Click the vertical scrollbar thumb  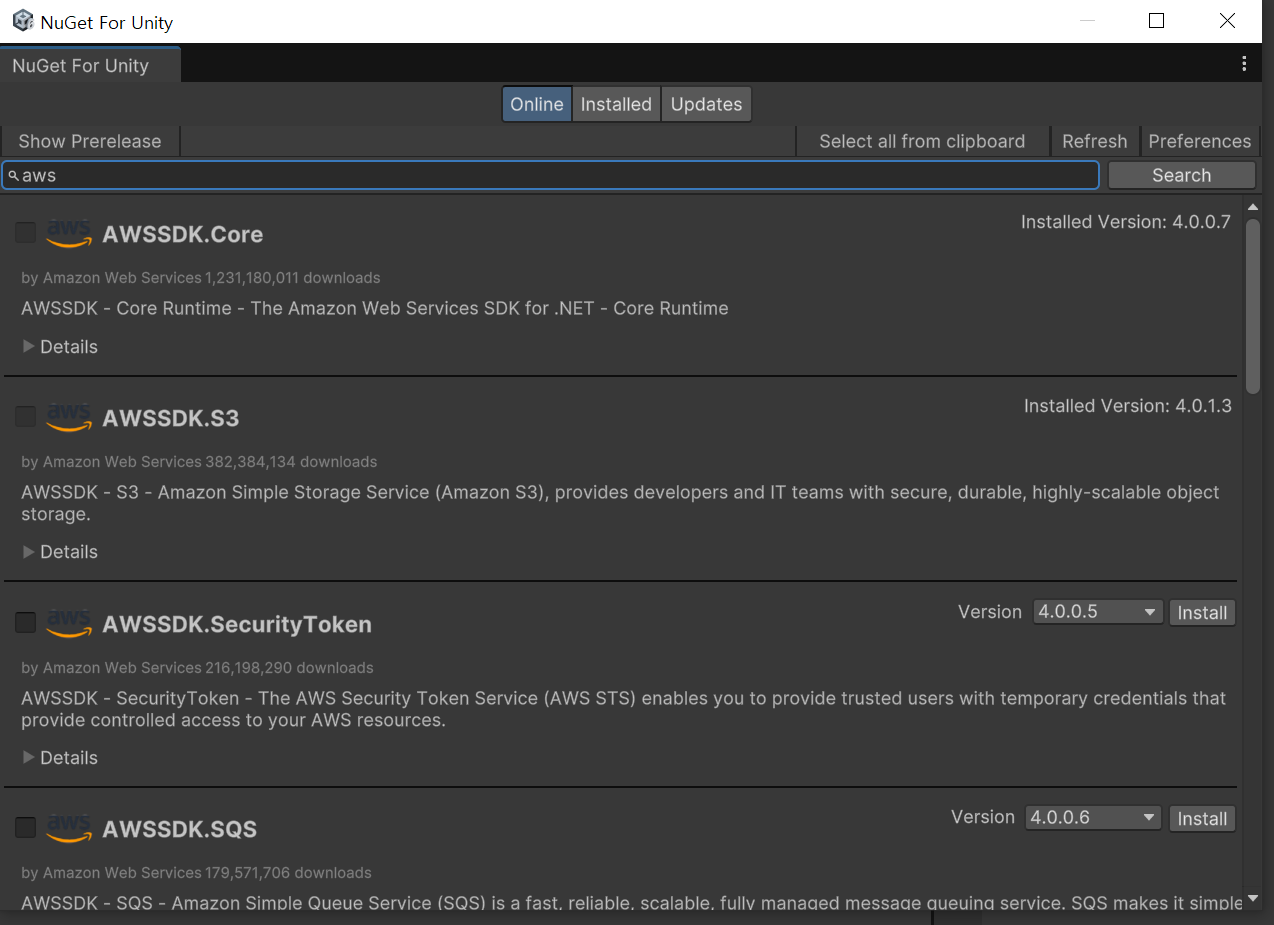pyautogui.click(x=1253, y=305)
